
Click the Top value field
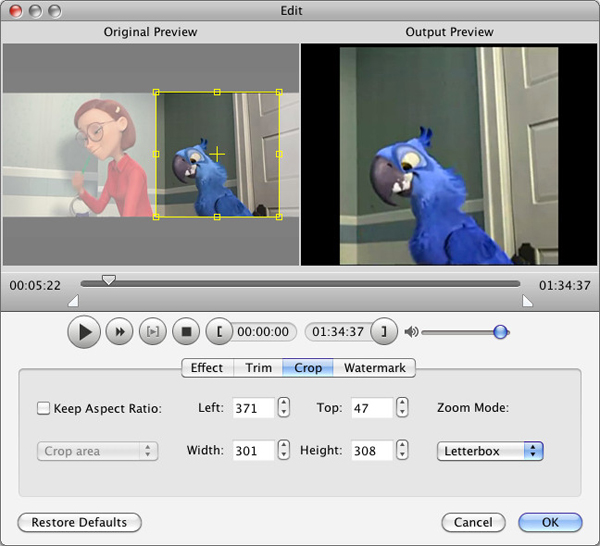[372, 408]
